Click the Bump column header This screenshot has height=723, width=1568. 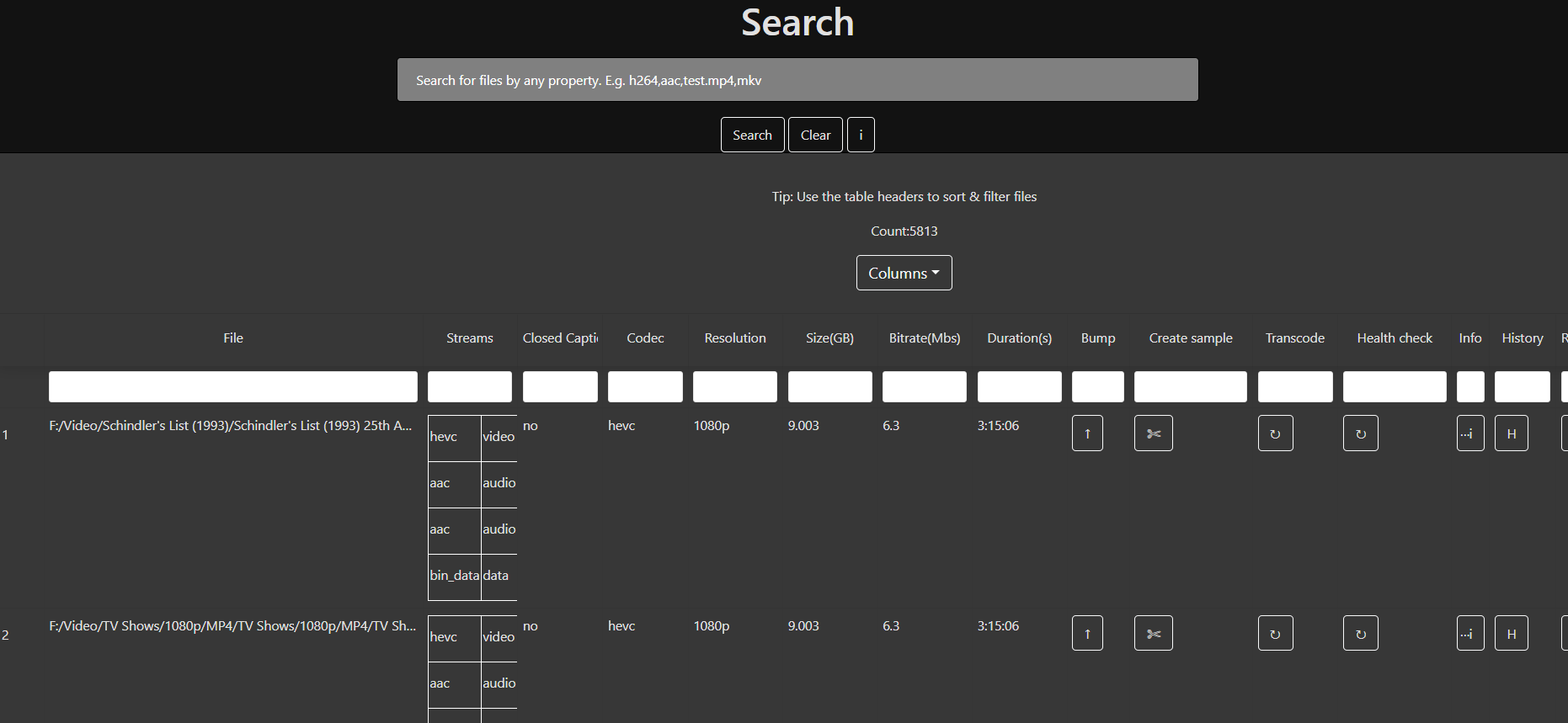click(1098, 338)
